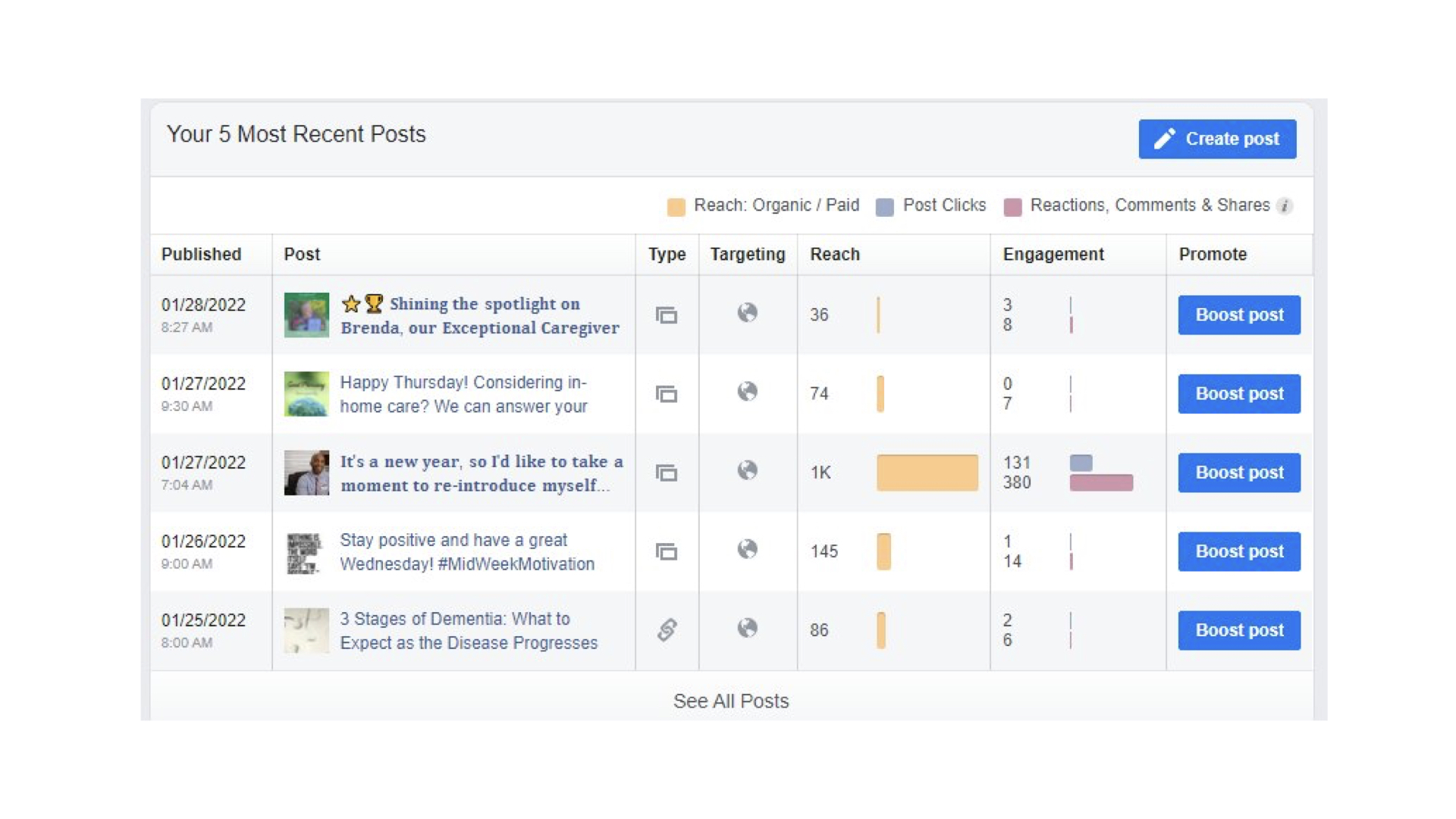Click the blue Post Clicks legend swatch
The width and height of the screenshot is (1456, 819).
pos(884,206)
